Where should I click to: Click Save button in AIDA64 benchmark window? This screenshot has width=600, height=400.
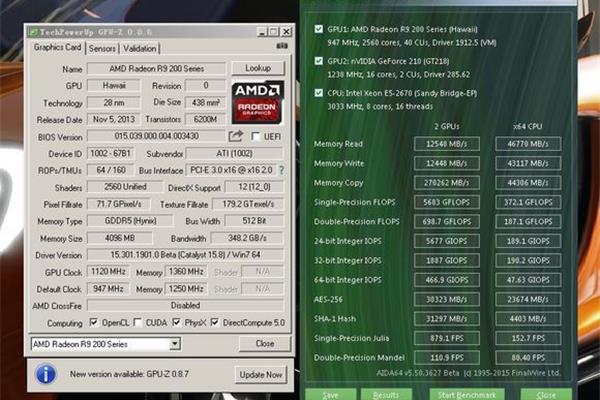click(x=331, y=395)
